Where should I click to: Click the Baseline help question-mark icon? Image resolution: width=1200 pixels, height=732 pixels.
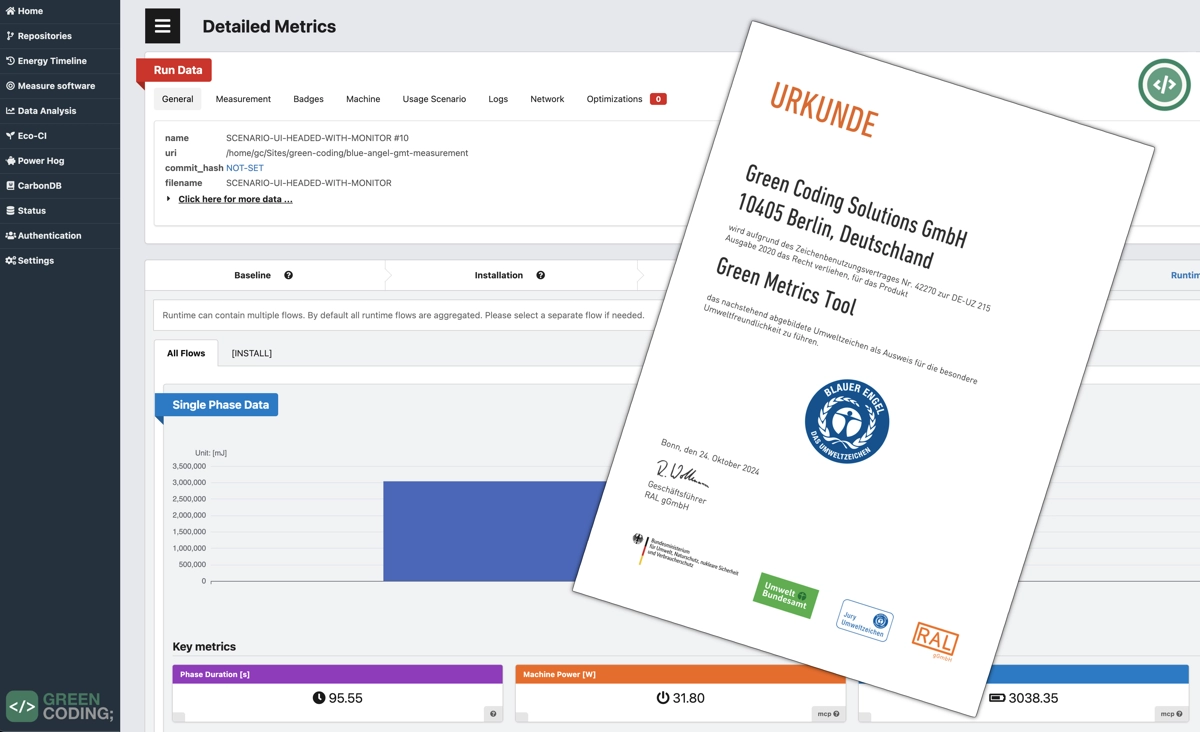click(x=288, y=275)
